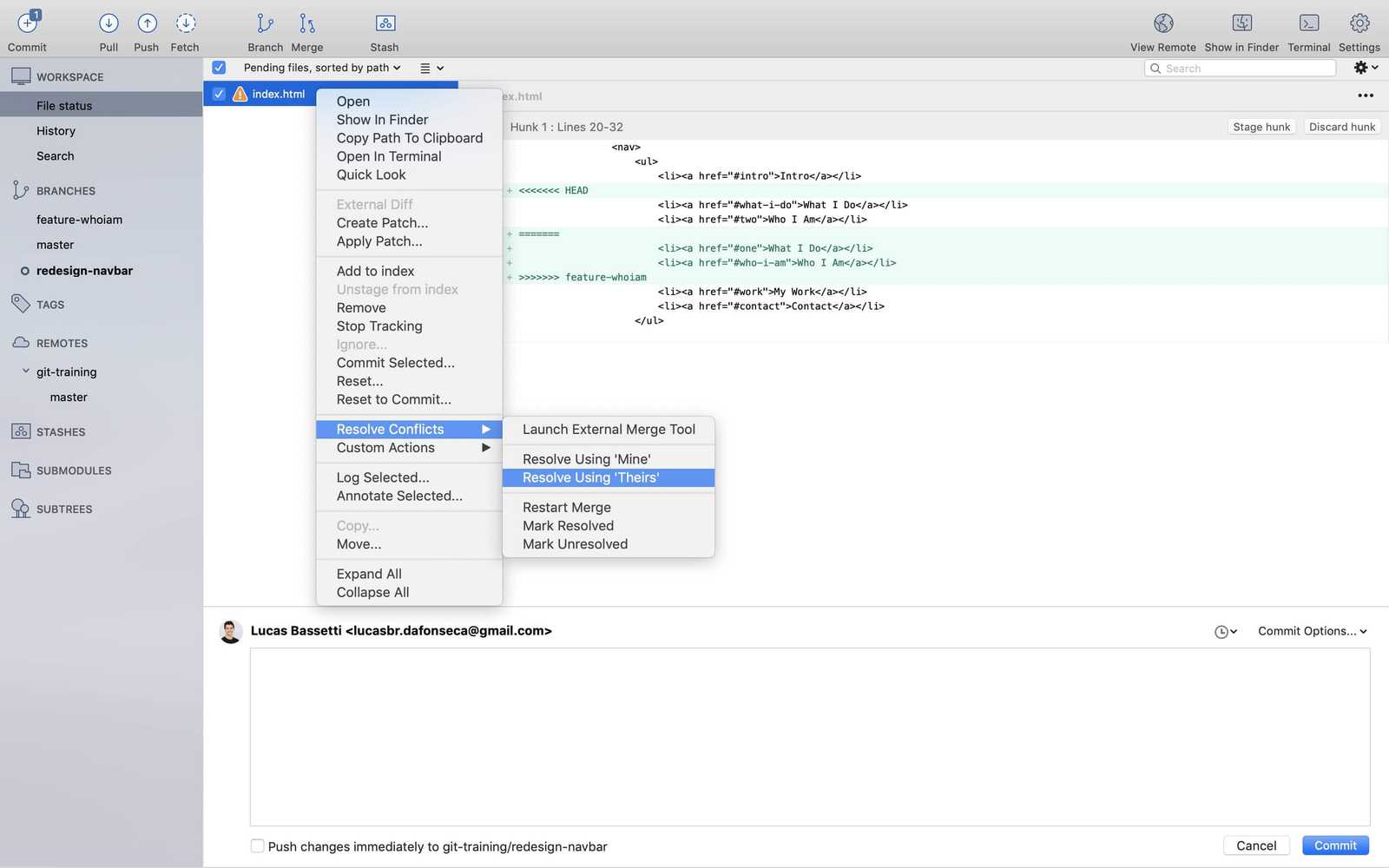Click the Stage hunk button
This screenshot has height=868, width=1389.
click(1261, 127)
